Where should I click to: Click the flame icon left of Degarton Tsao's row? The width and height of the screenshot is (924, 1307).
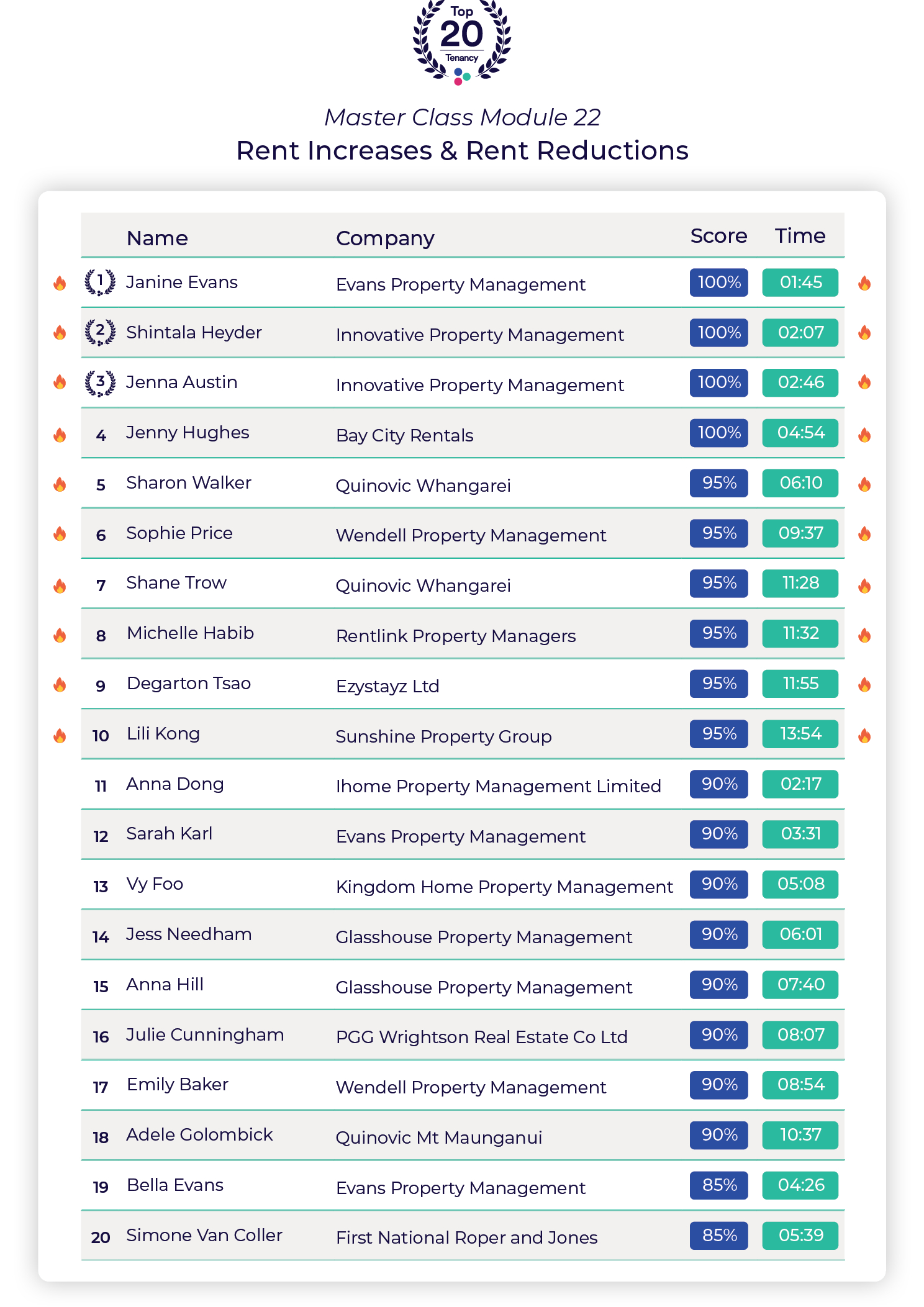(x=60, y=685)
